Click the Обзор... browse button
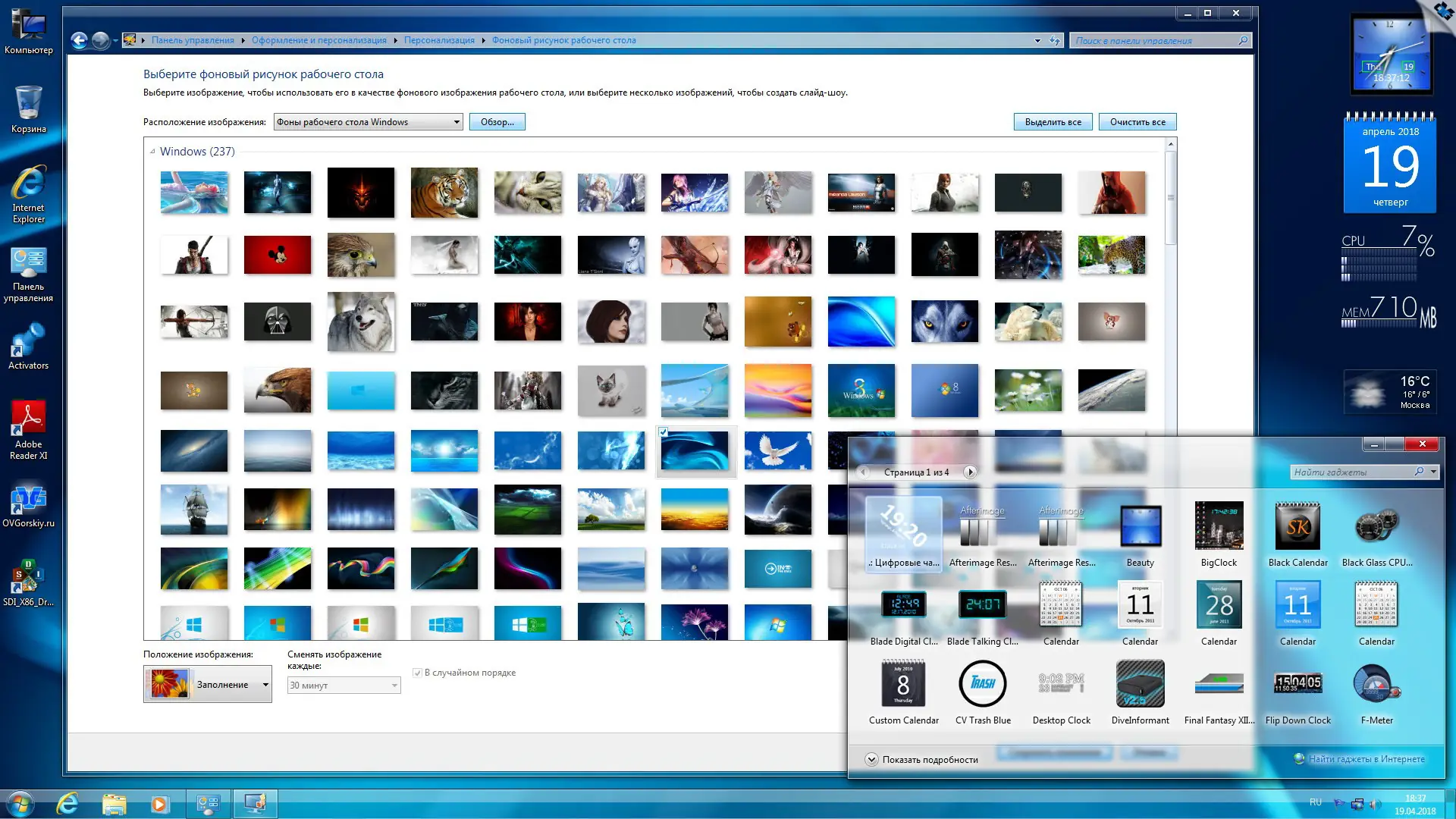Viewport: 1456px width, 819px height. pos(497,122)
